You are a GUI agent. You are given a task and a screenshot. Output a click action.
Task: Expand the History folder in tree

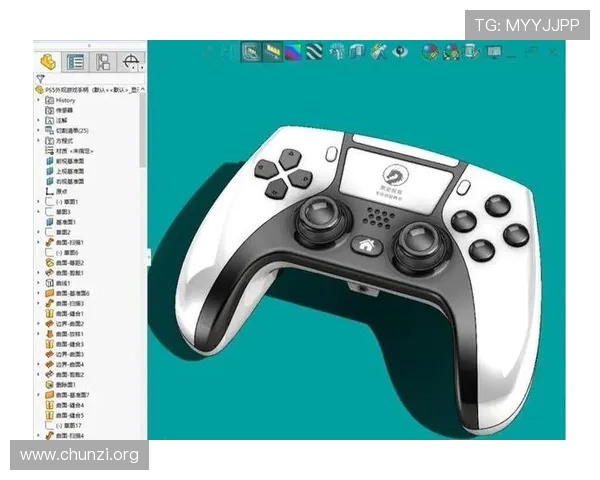coord(39,100)
